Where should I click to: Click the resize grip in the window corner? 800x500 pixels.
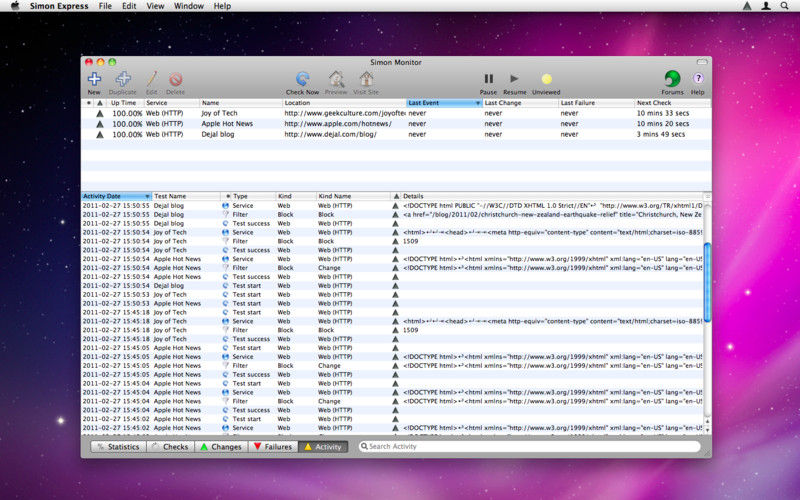[x=708, y=454]
